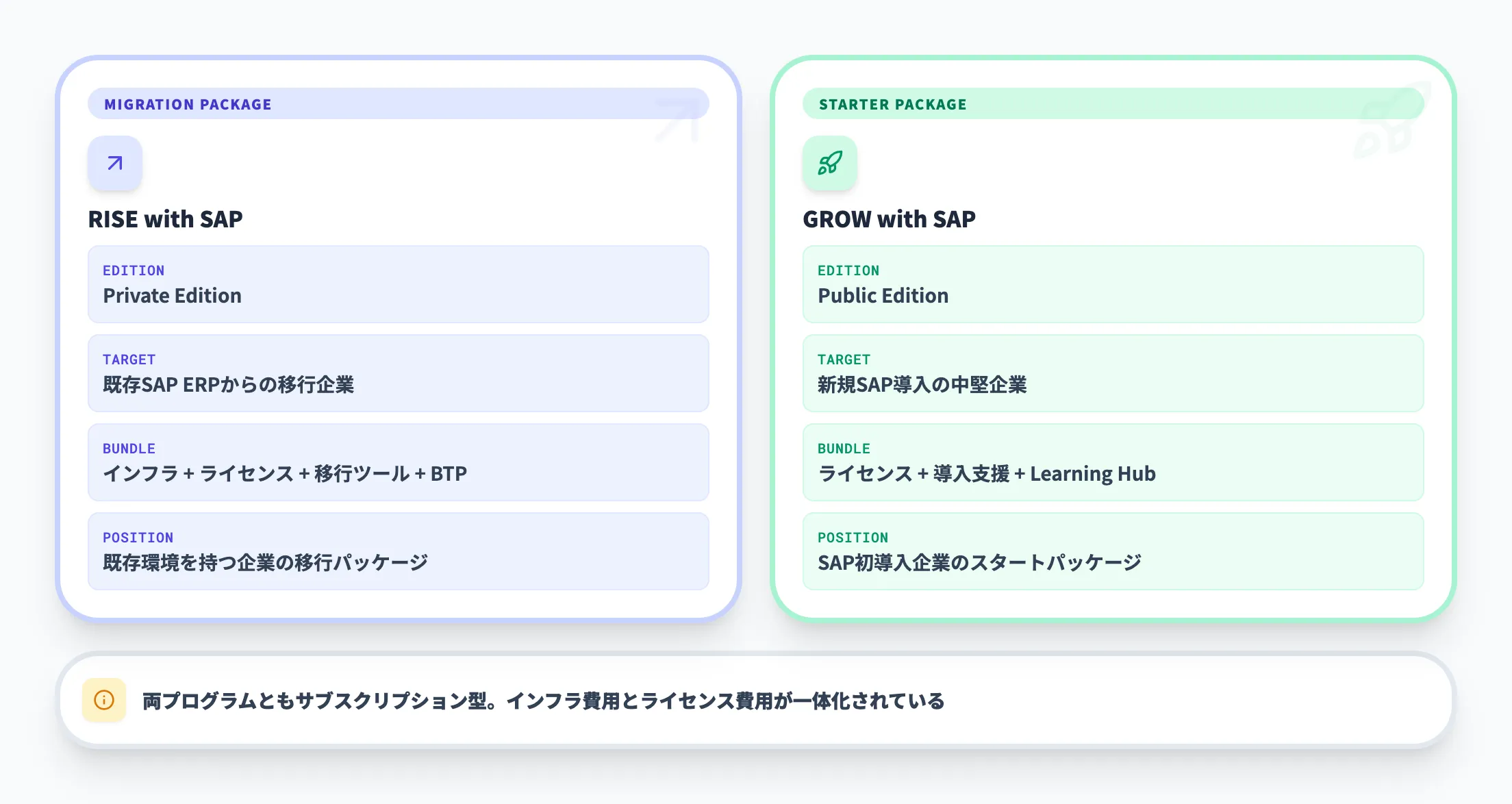Screen dimensions: 1512x804
Task: Select the purple arrow icon above RISE with SAP
Action: coord(114,163)
